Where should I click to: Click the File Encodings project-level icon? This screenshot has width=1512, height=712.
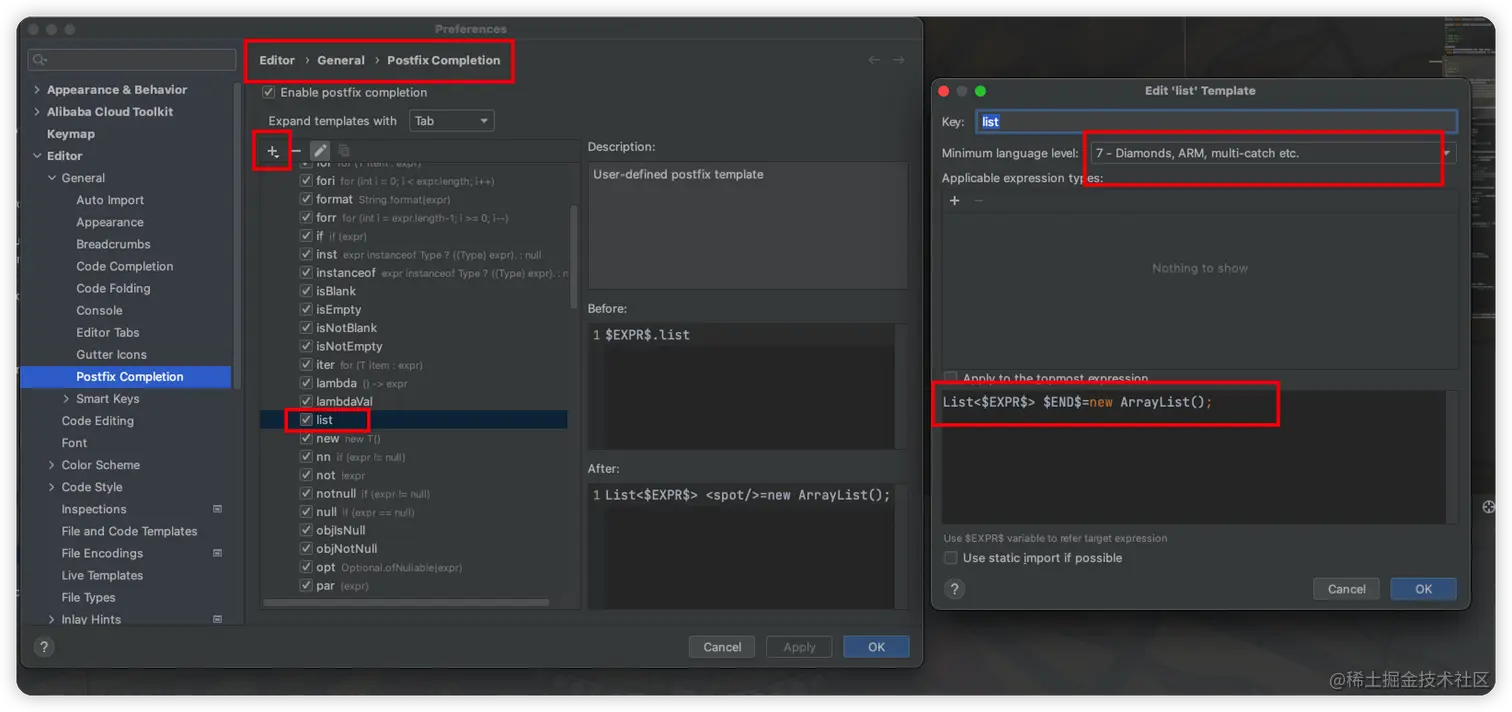click(x=217, y=553)
